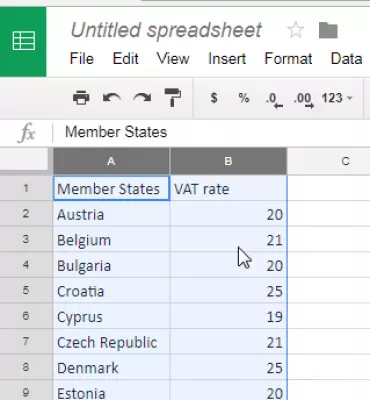Star the Untitled spreadsheet
Screen dimensions: 370x400
click(x=295, y=30)
